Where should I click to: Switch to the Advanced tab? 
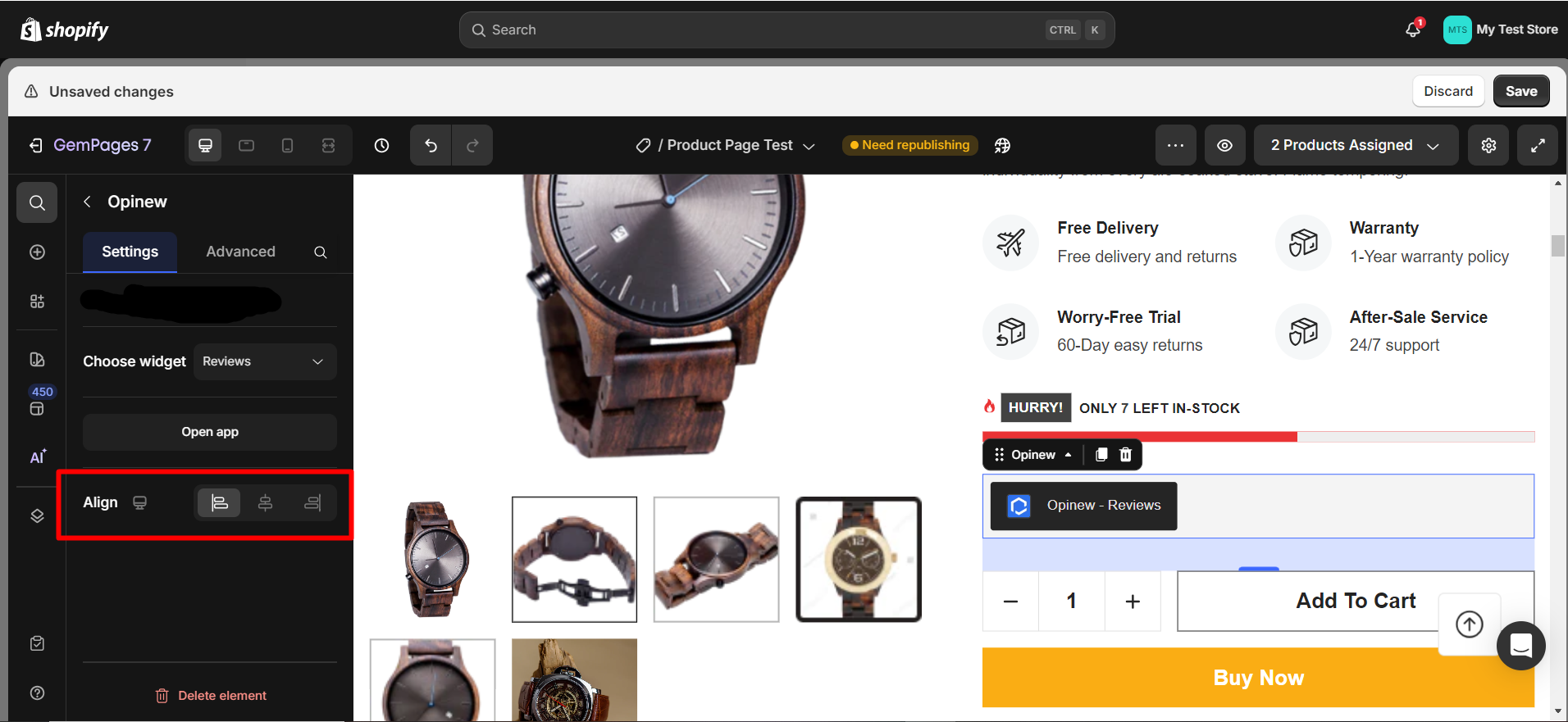(240, 252)
